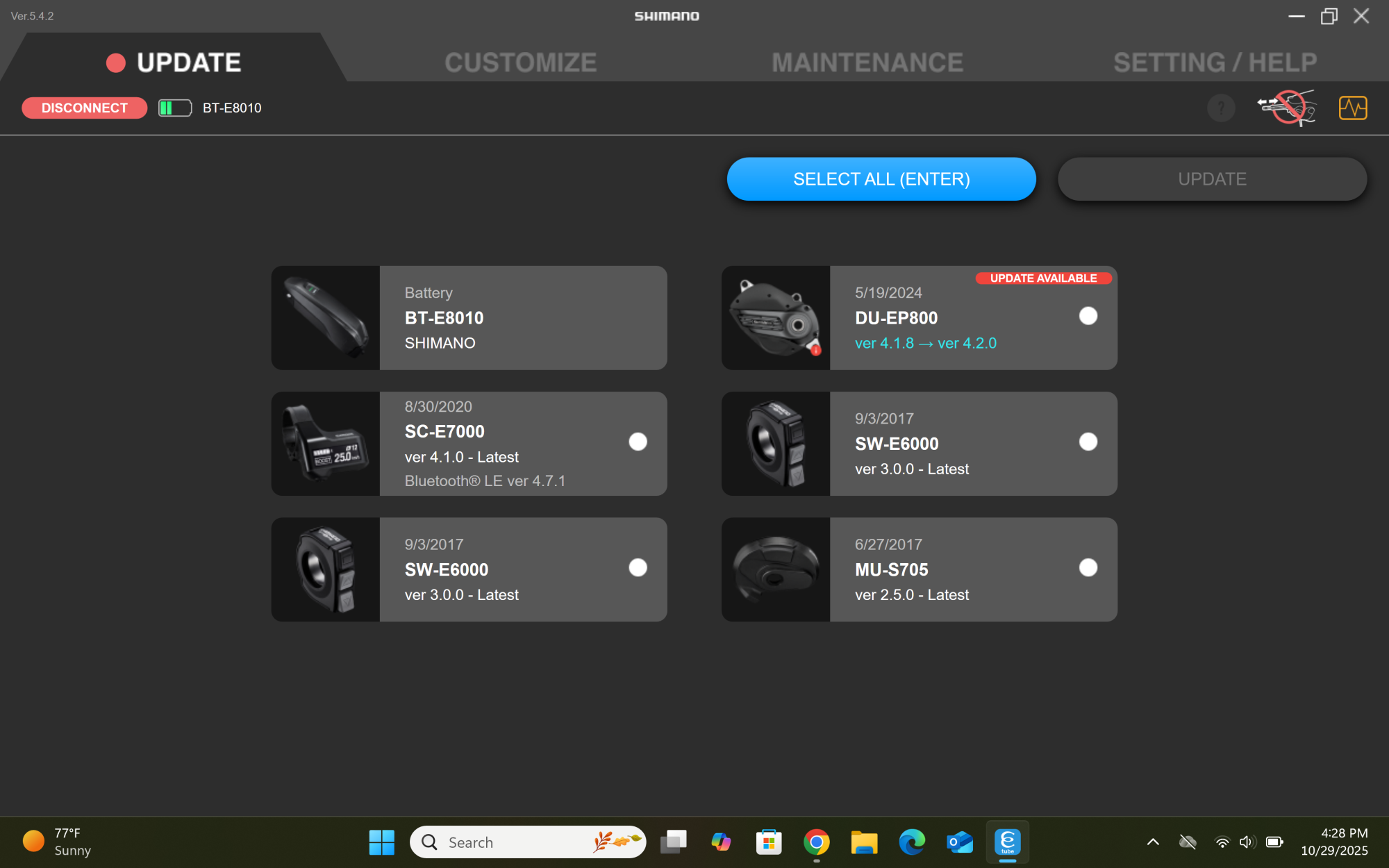
Task: Open the SETTING / HELP tab
Action: pyautogui.click(x=1215, y=62)
